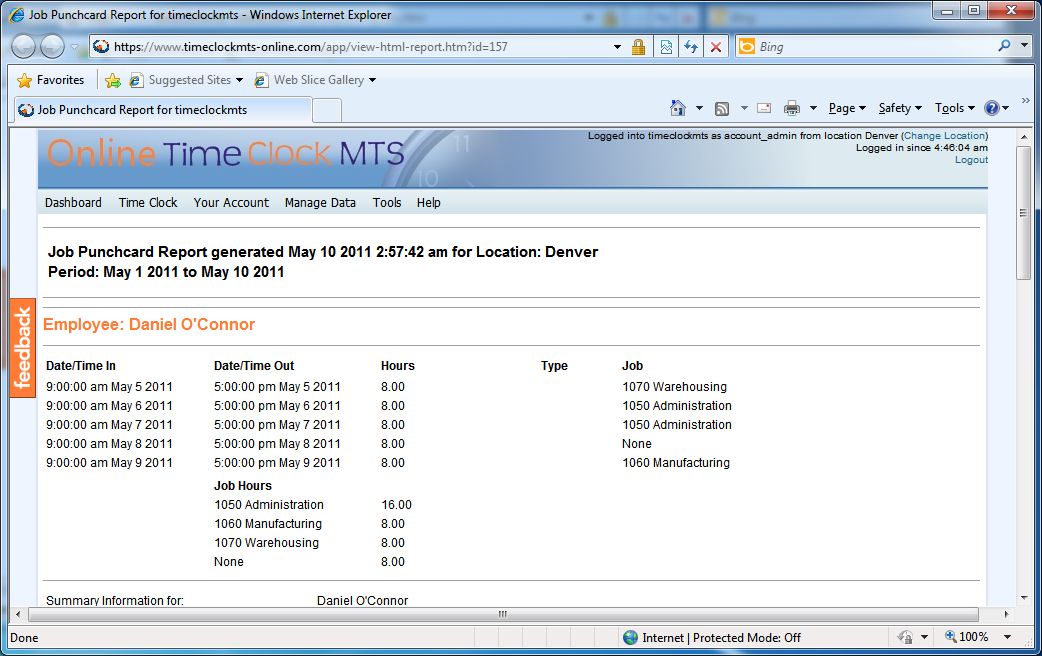Screen dimensions: 1042x656
Task: Click the browser Back arrow button
Action: [x=23, y=47]
